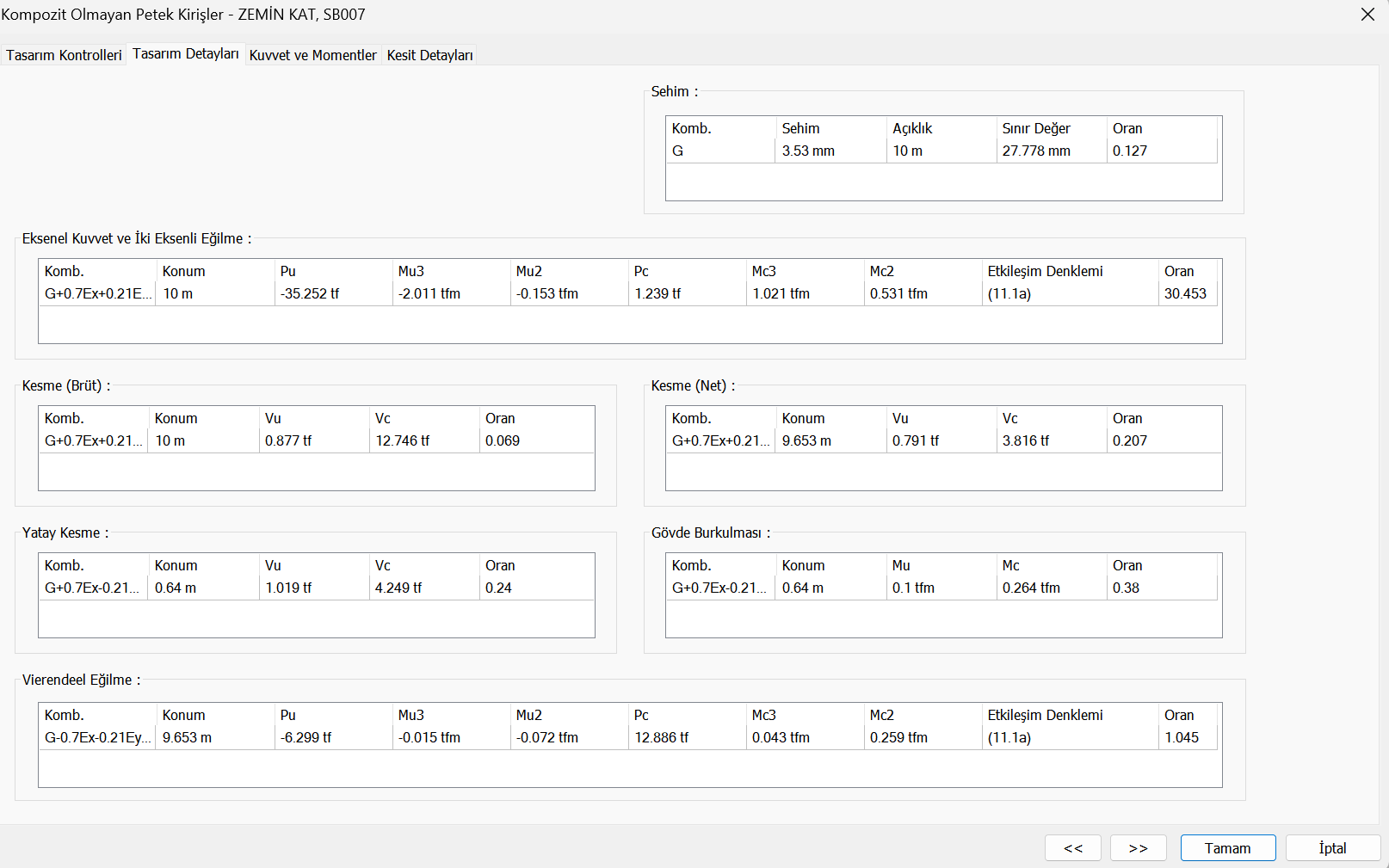Open the Kuvvet ve Momentler tab
1389x868 pixels.
[312, 55]
